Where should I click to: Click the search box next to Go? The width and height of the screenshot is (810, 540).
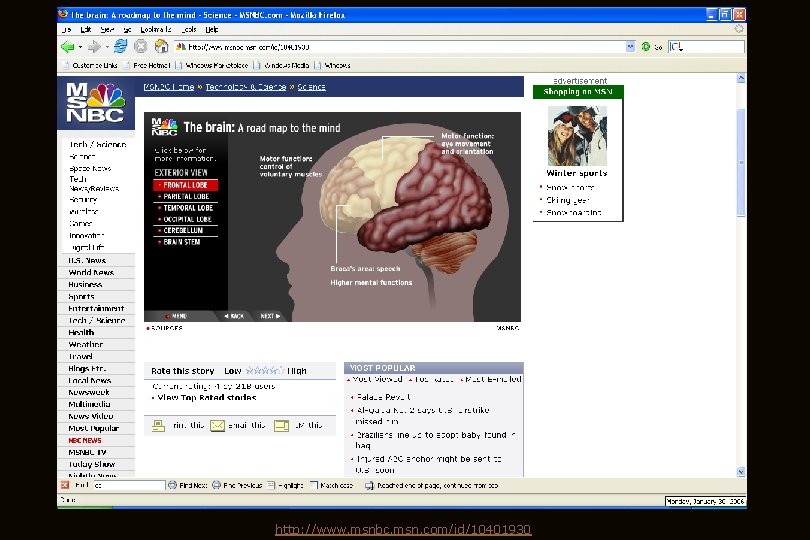coord(706,47)
